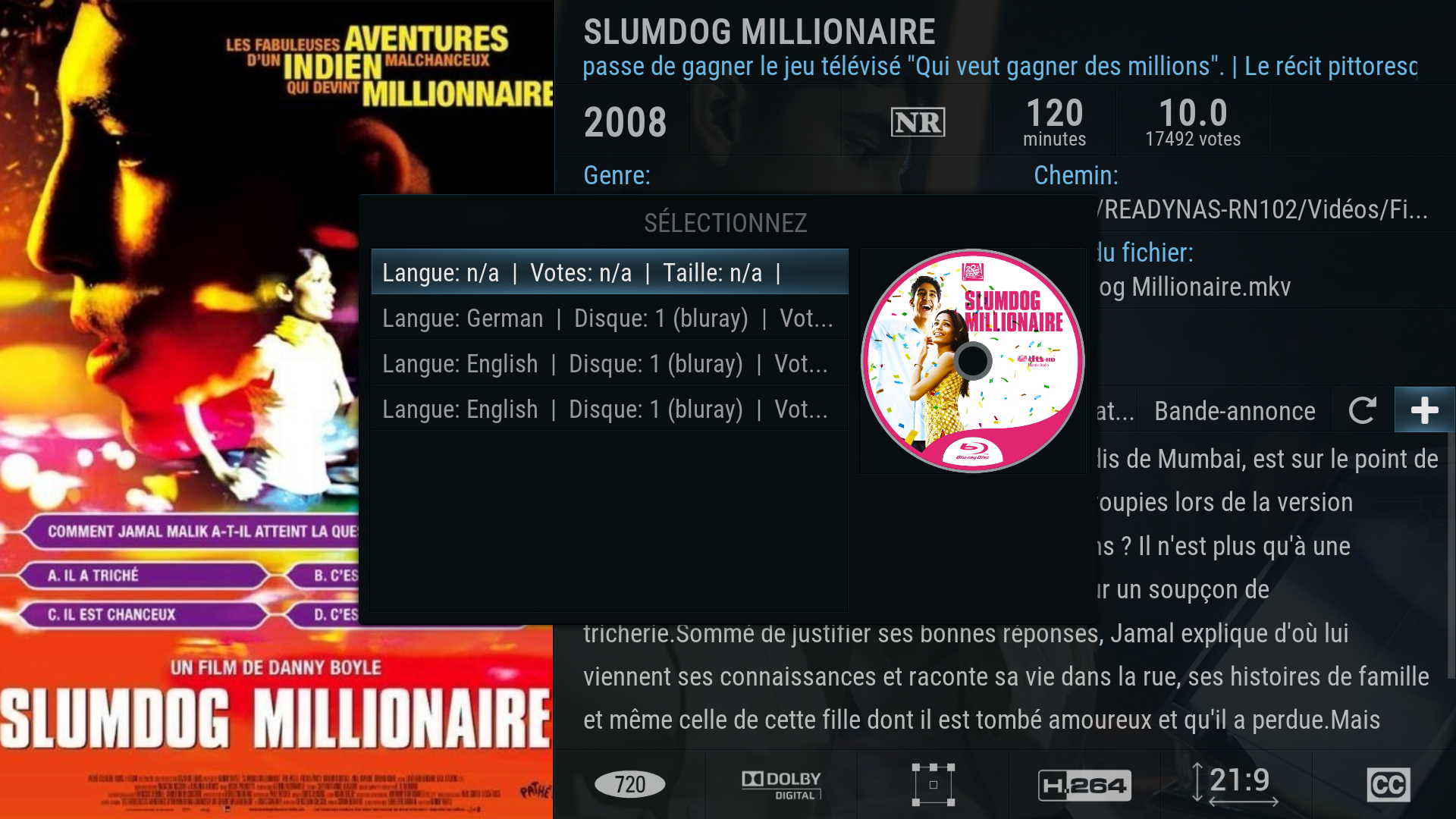The image size is (1456, 819).
Task: Click the 720 resolution badge
Action: (629, 784)
